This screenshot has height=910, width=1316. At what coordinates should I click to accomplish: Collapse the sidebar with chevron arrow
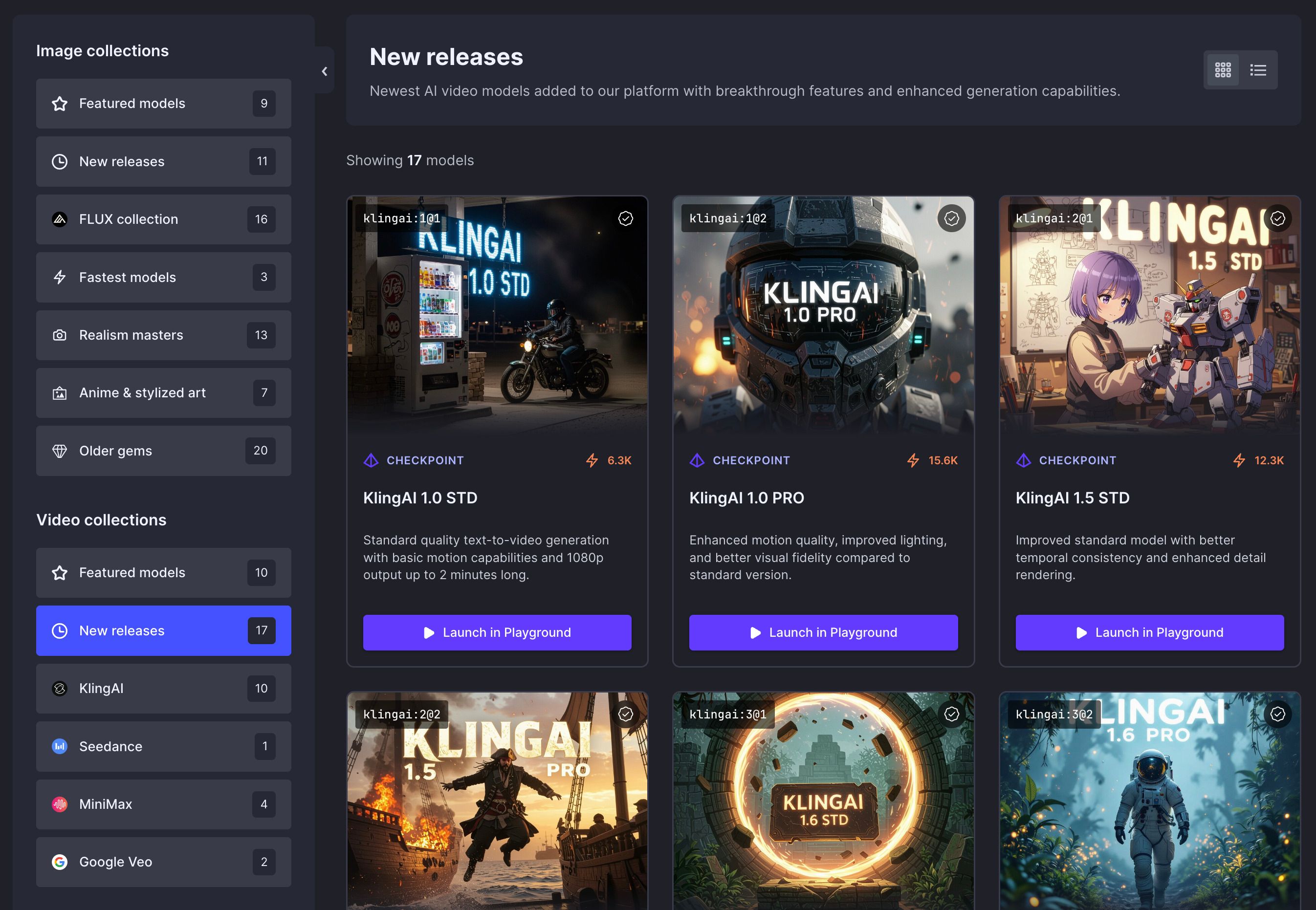pos(325,71)
